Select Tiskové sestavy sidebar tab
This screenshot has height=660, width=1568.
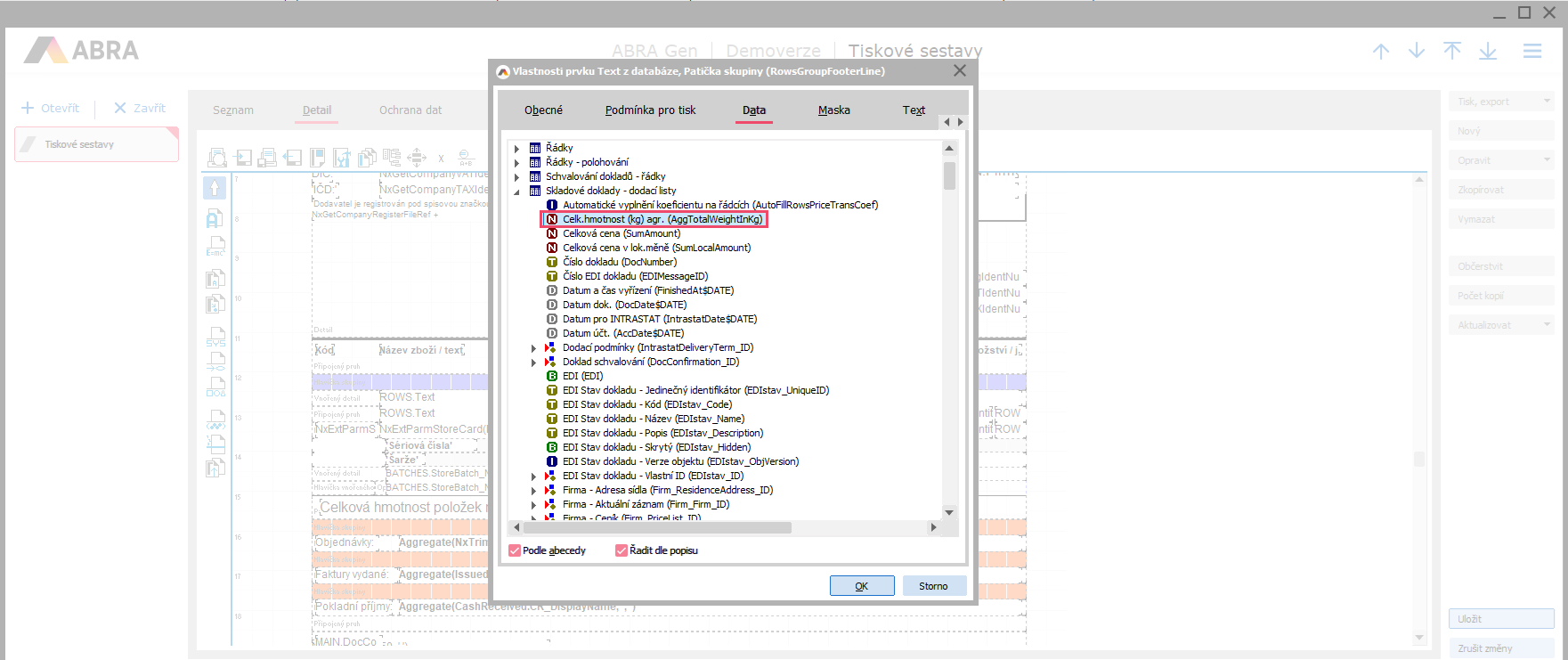point(96,144)
